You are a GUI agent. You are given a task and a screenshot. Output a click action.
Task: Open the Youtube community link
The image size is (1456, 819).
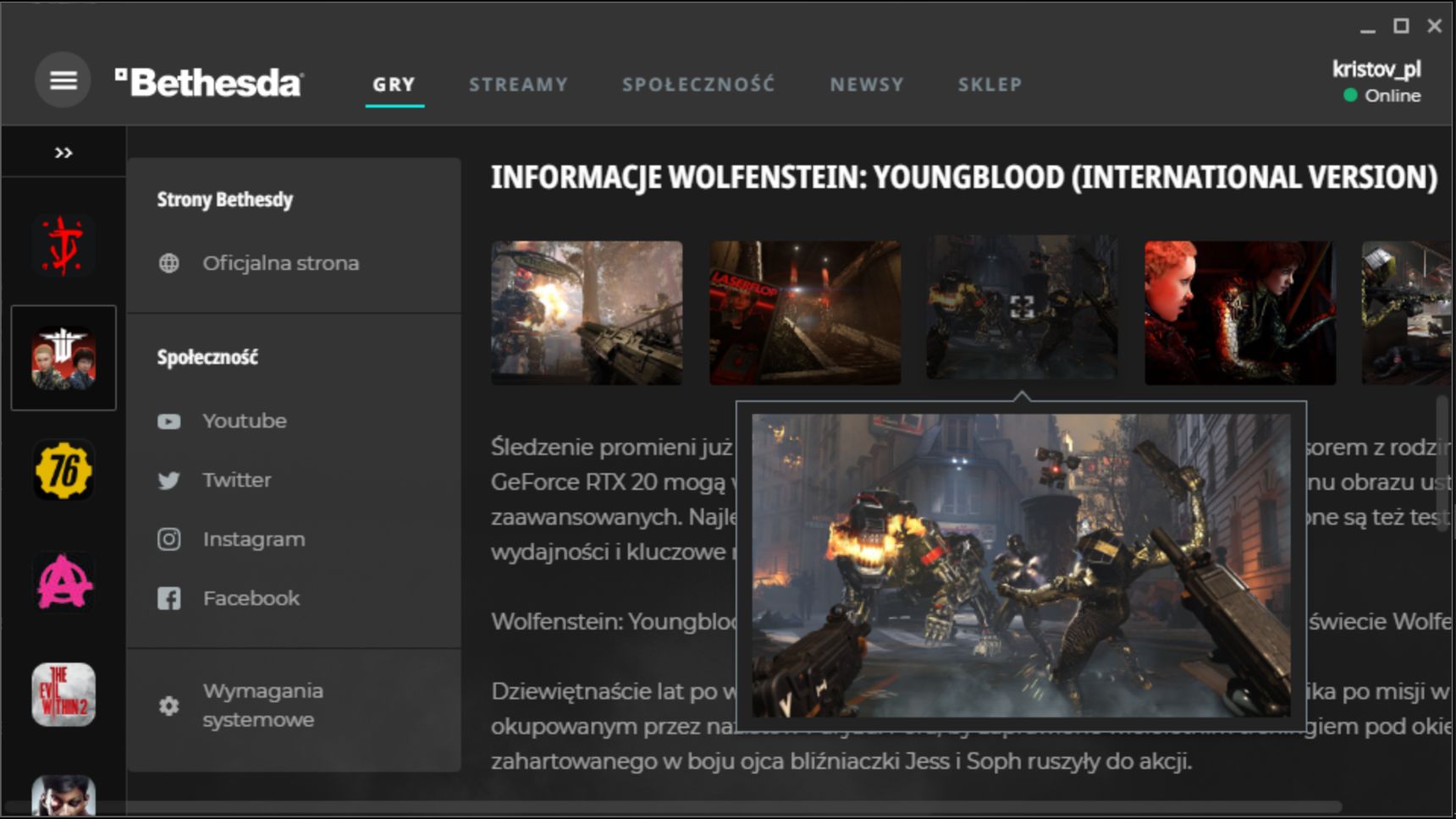coord(245,420)
